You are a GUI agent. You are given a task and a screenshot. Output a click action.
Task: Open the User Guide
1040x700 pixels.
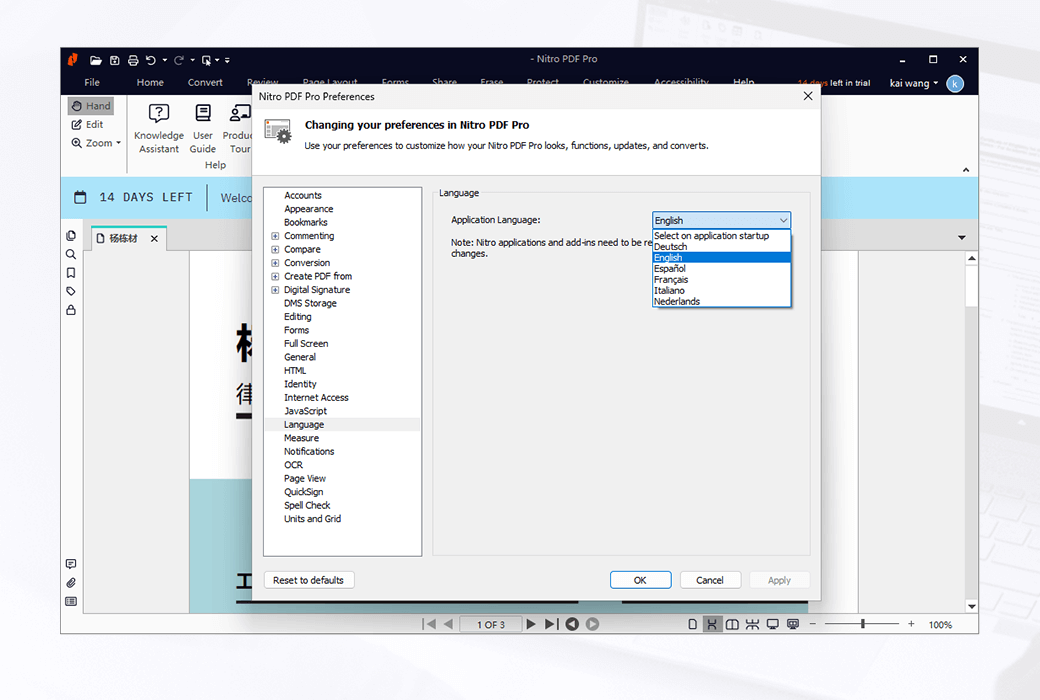202,127
